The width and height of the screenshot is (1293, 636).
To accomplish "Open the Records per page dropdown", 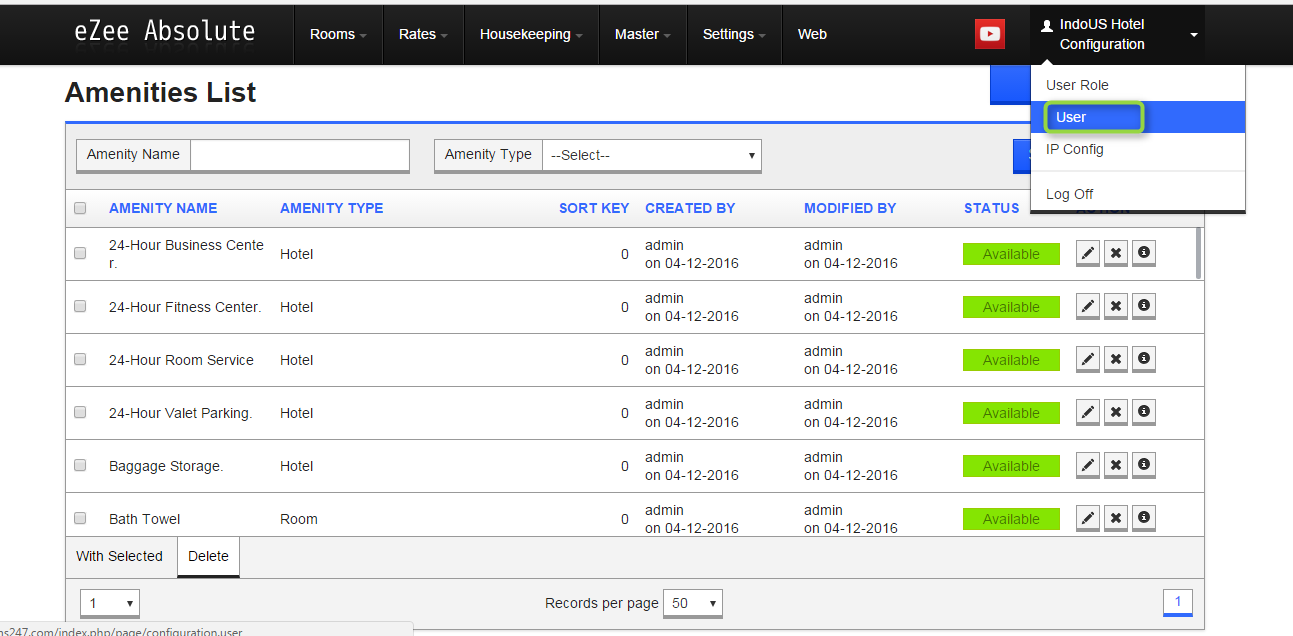I will (x=693, y=603).
